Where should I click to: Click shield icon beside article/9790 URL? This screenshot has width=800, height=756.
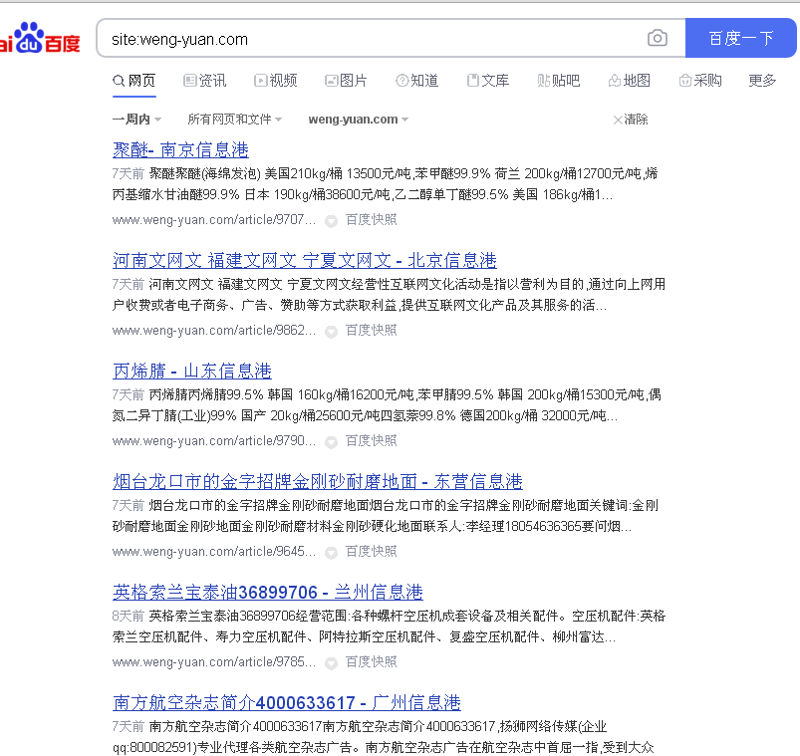(332, 442)
